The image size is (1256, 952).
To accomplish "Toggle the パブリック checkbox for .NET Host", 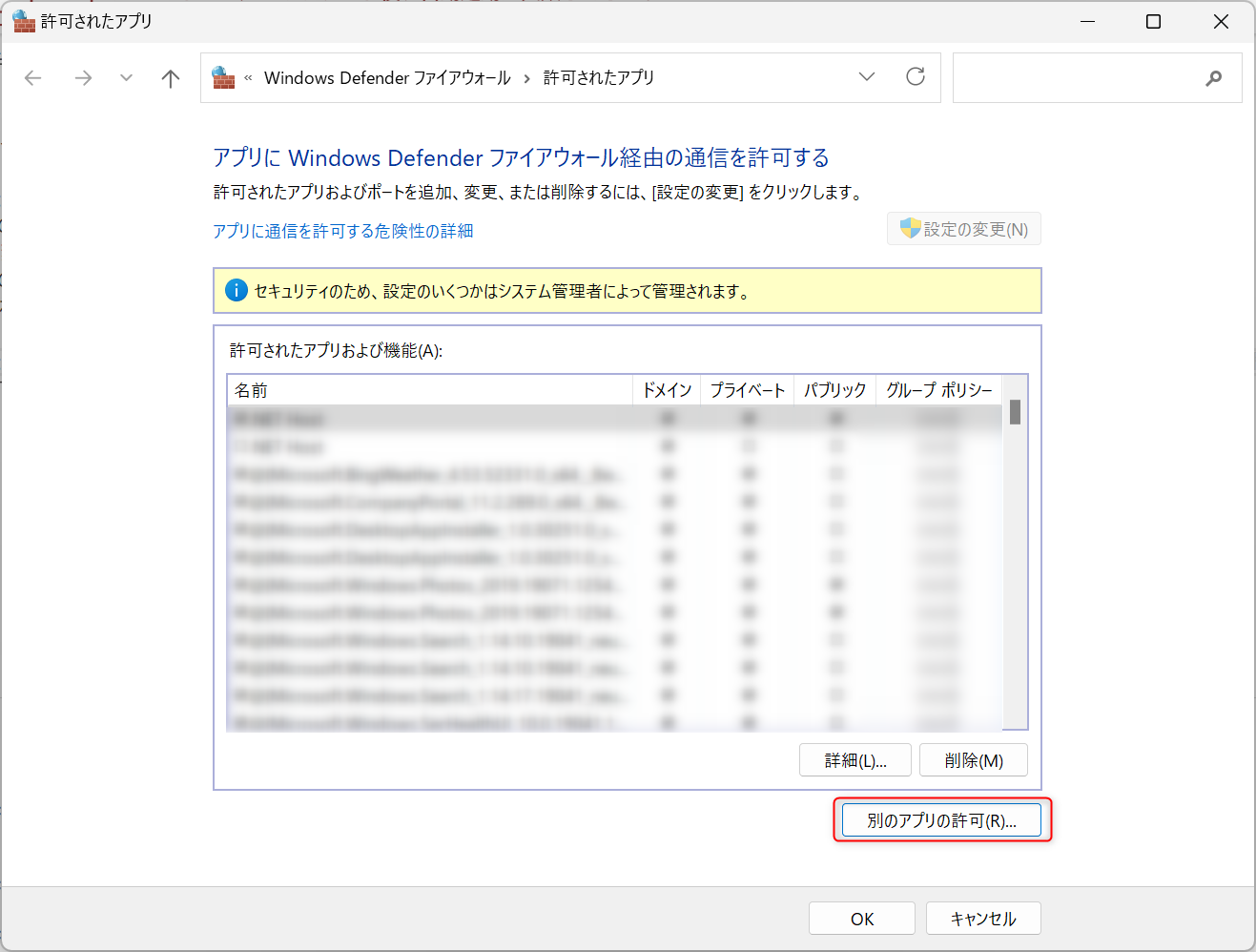I will [834, 418].
